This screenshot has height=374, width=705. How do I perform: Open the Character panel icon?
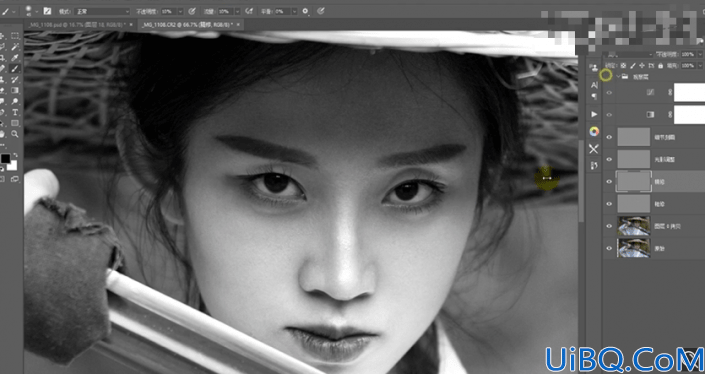pyautogui.click(x=594, y=85)
